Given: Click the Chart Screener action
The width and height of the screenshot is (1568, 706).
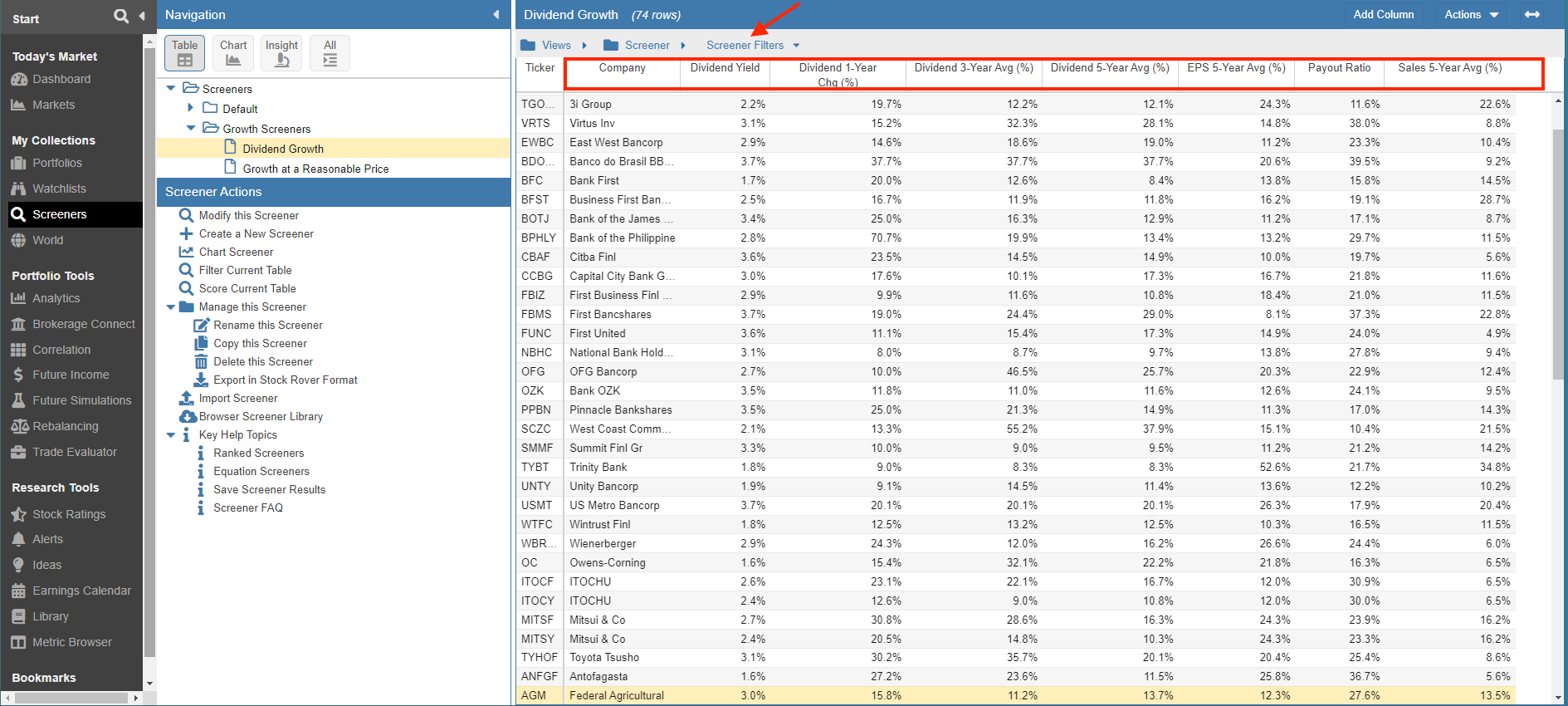Looking at the screenshot, I should tap(236, 252).
